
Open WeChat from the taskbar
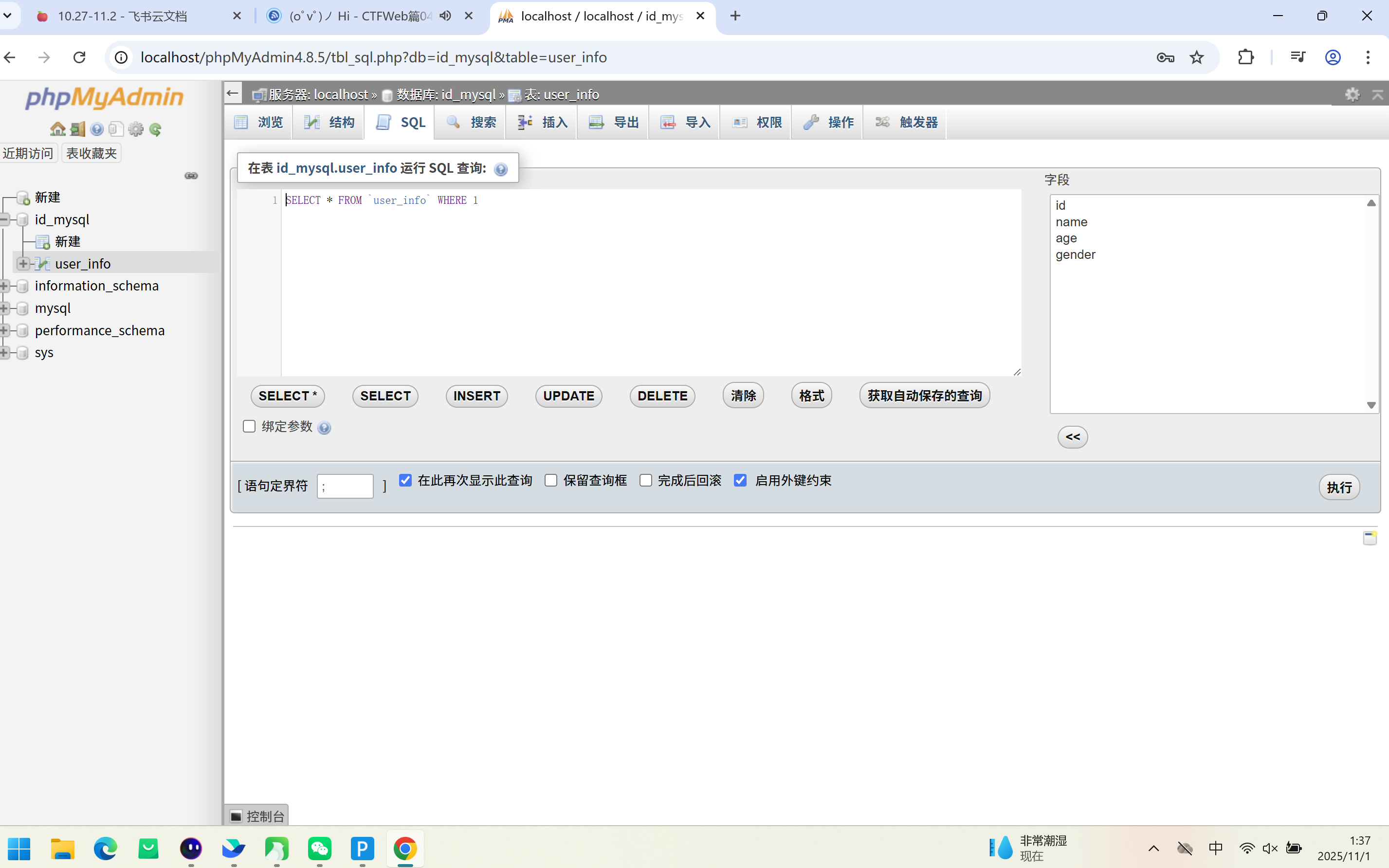click(320, 849)
